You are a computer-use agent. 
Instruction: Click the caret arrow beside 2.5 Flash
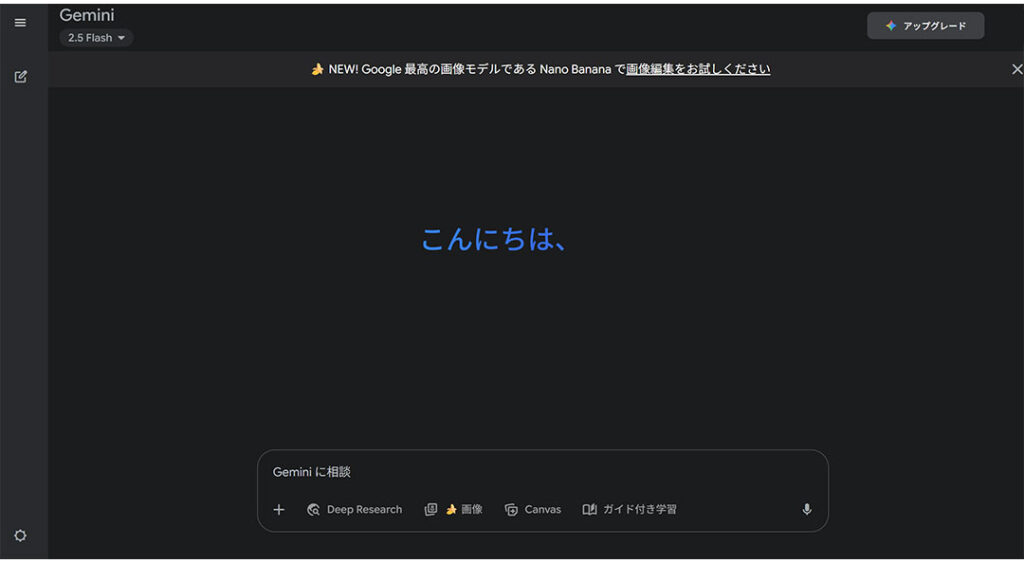pos(122,38)
